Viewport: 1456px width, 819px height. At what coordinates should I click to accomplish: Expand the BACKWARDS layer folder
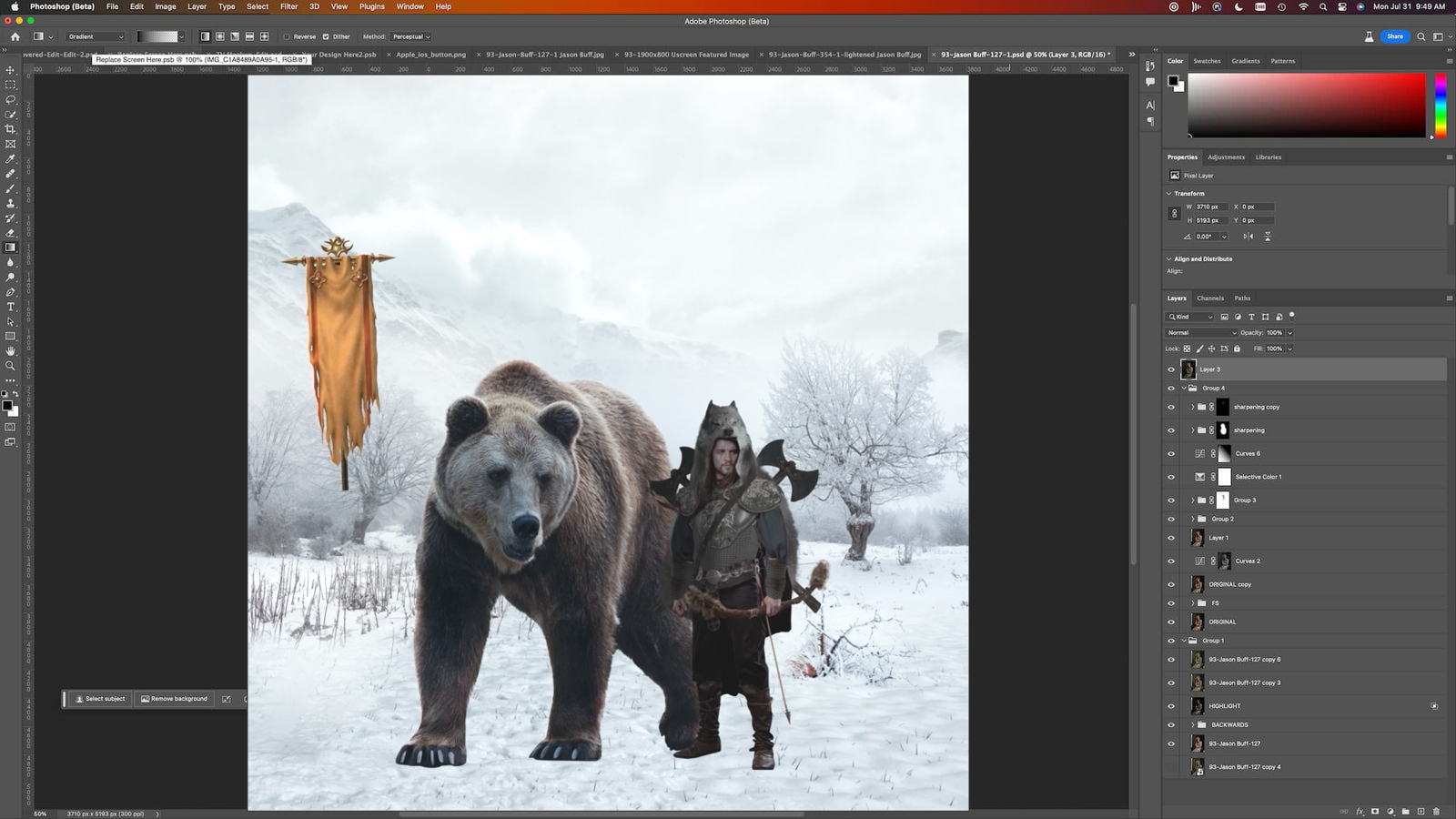[x=1192, y=725]
